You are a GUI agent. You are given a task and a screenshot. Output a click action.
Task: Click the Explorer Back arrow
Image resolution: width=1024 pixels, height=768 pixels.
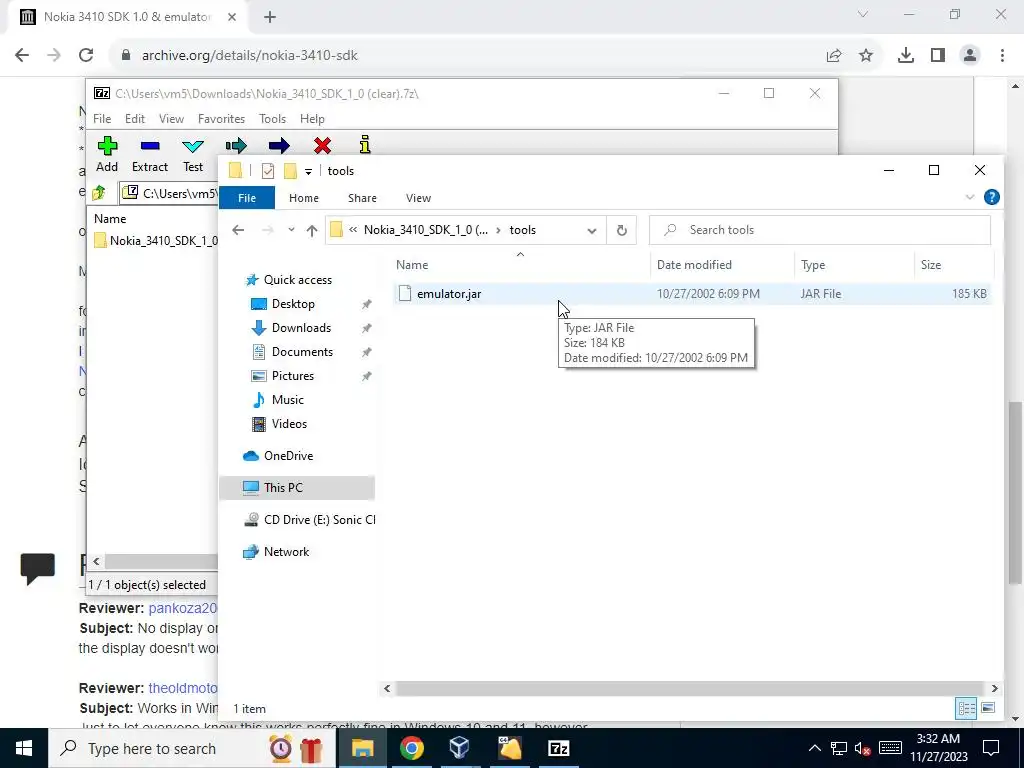[238, 230]
